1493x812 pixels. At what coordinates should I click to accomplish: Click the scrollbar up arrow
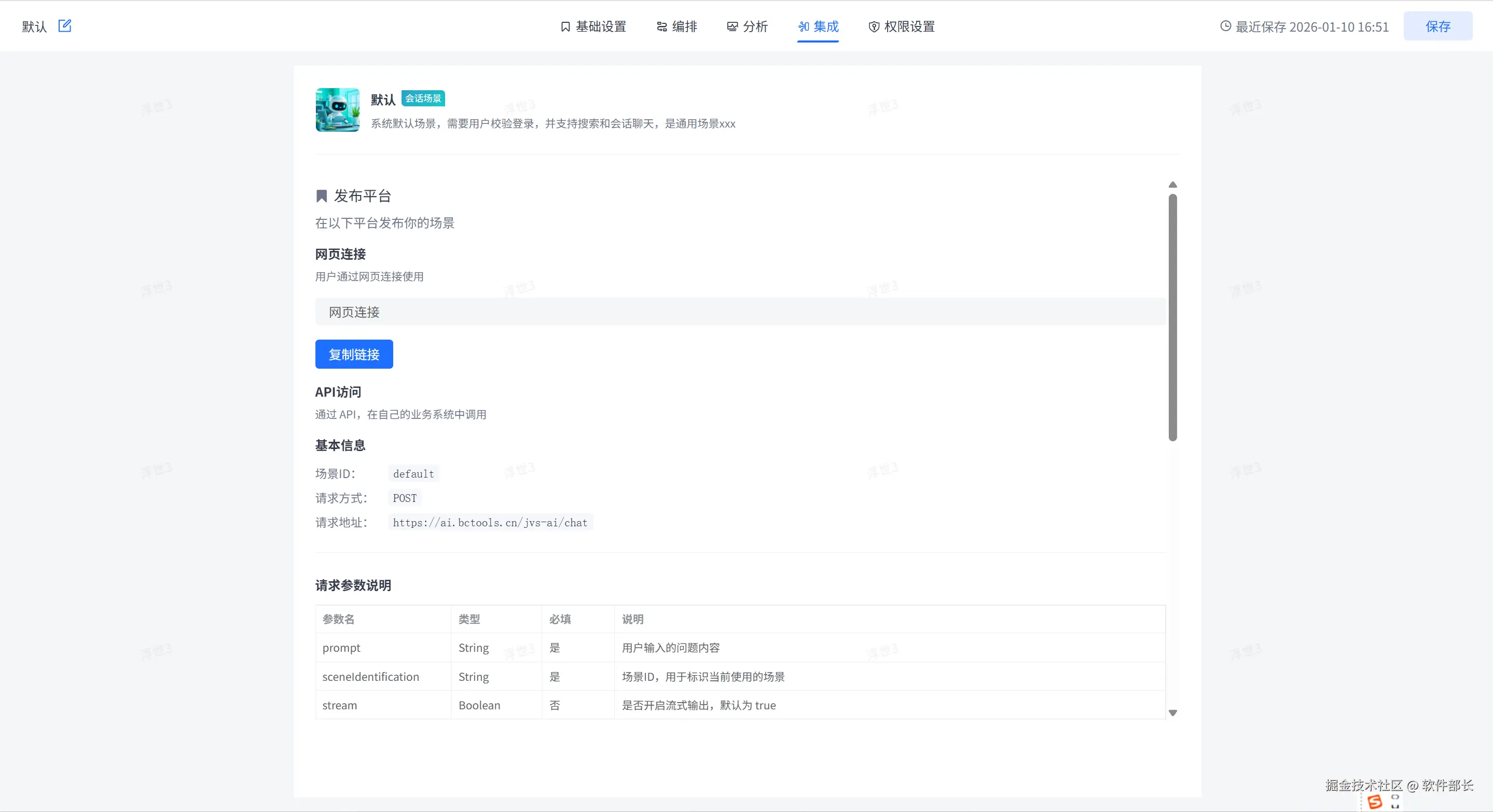1172,185
